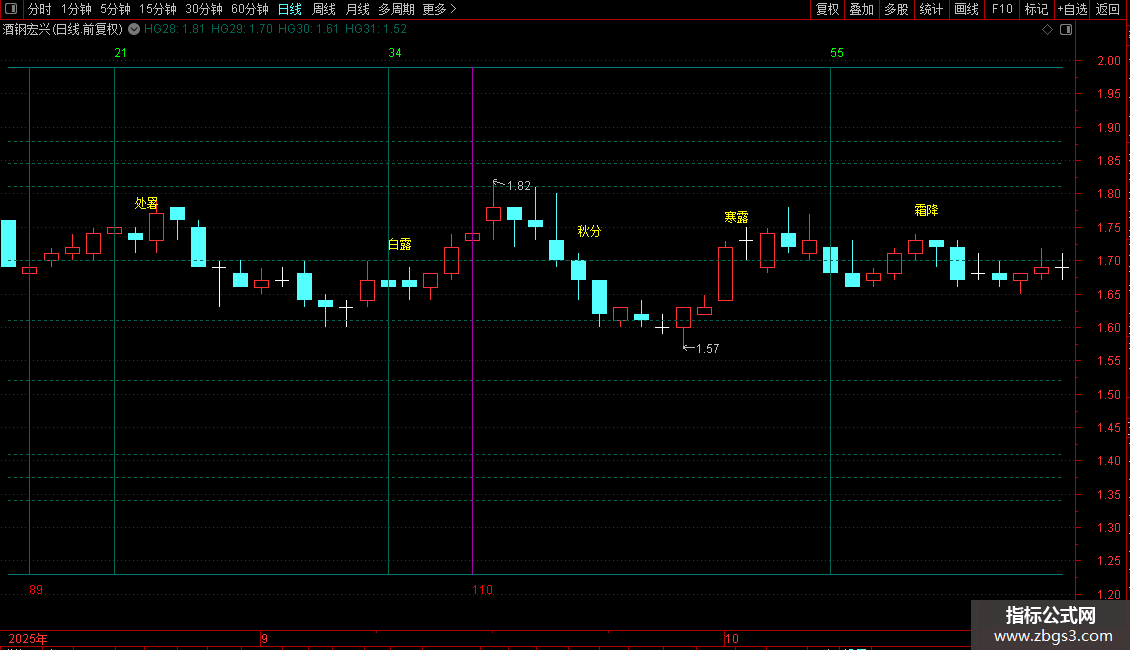The image size is (1130, 650).
Task: Click the 白露 solar term label
Action: pos(399,244)
